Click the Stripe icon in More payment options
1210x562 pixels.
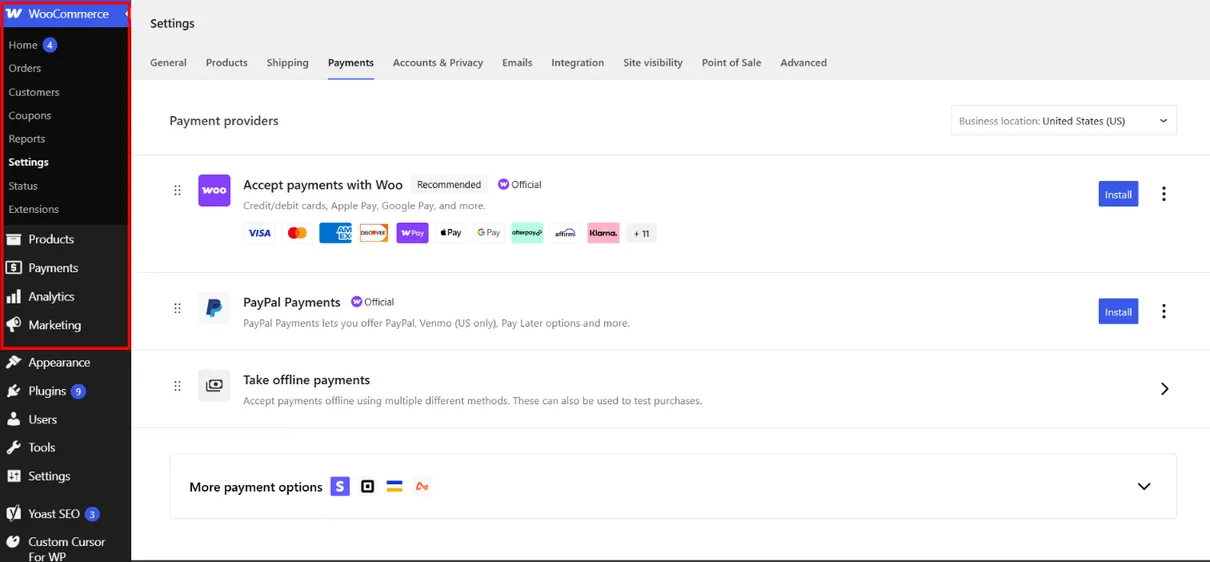click(340, 486)
